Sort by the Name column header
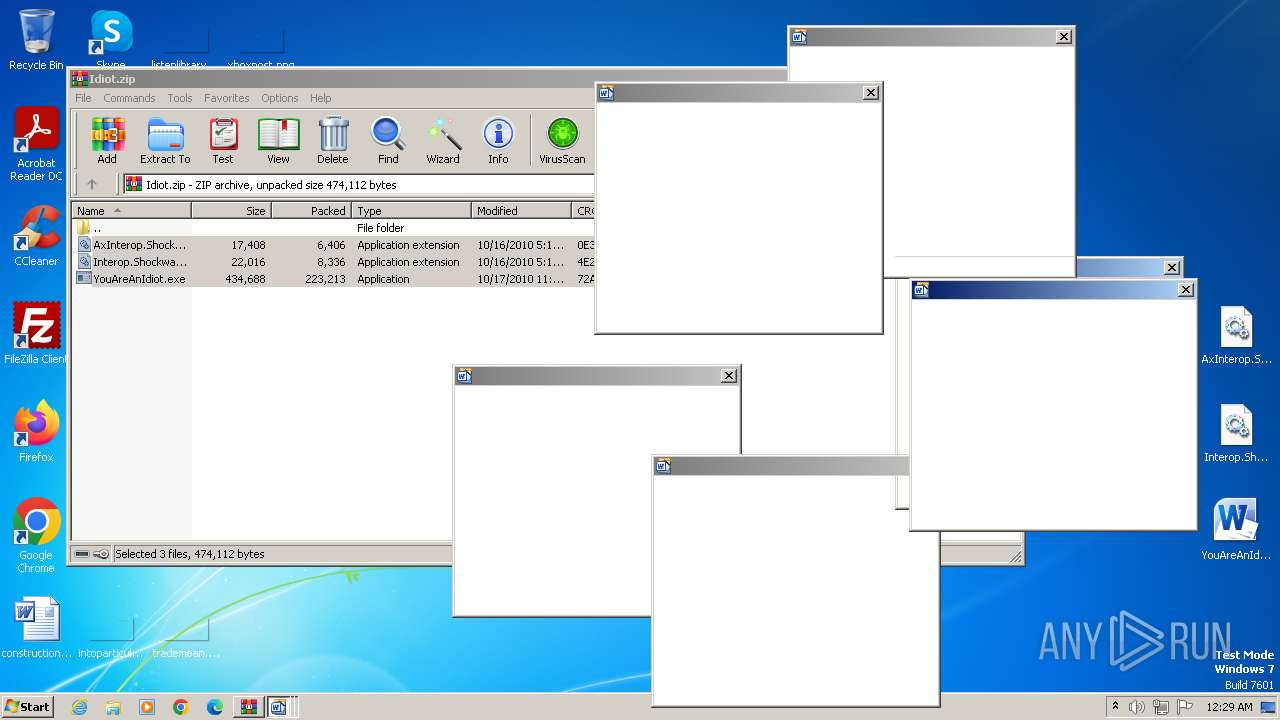The height and width of the screenshot is (720, 1280). pos(131,211)
